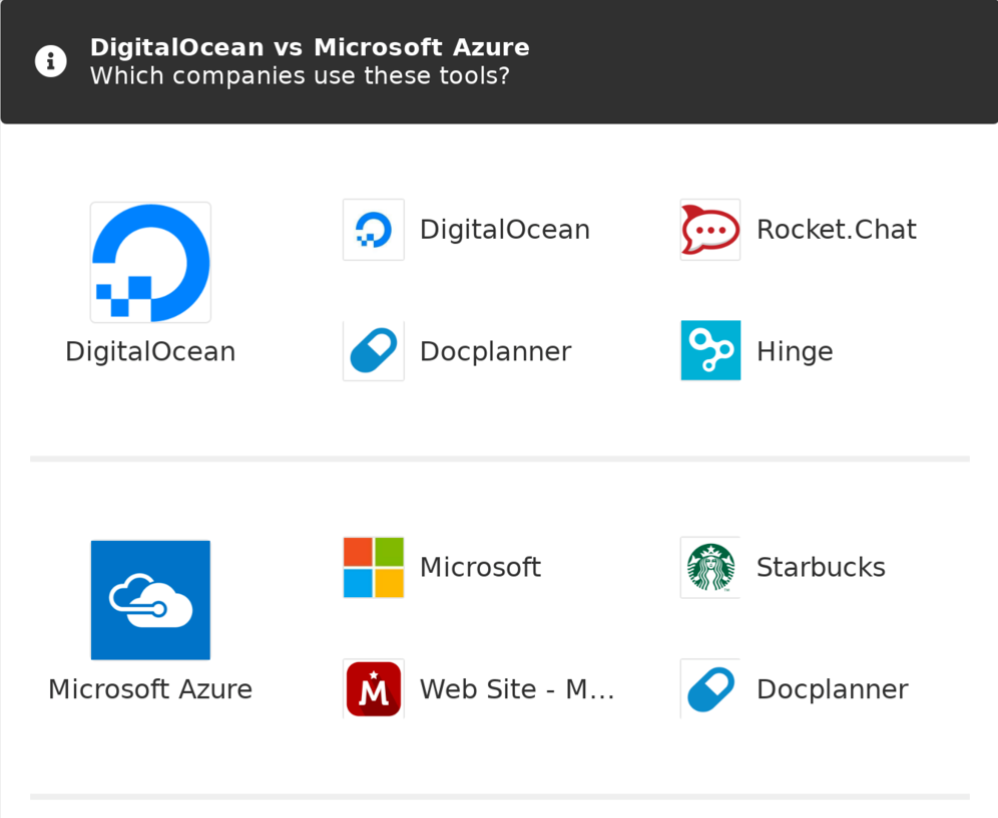Click the Docplanner pill logo under DigitalOcean
This screenshot has height=818, width=998.
click(374, 351)
